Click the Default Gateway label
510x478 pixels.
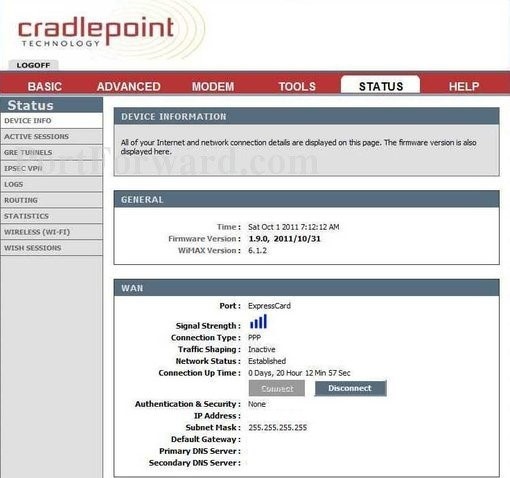[206, 439]
